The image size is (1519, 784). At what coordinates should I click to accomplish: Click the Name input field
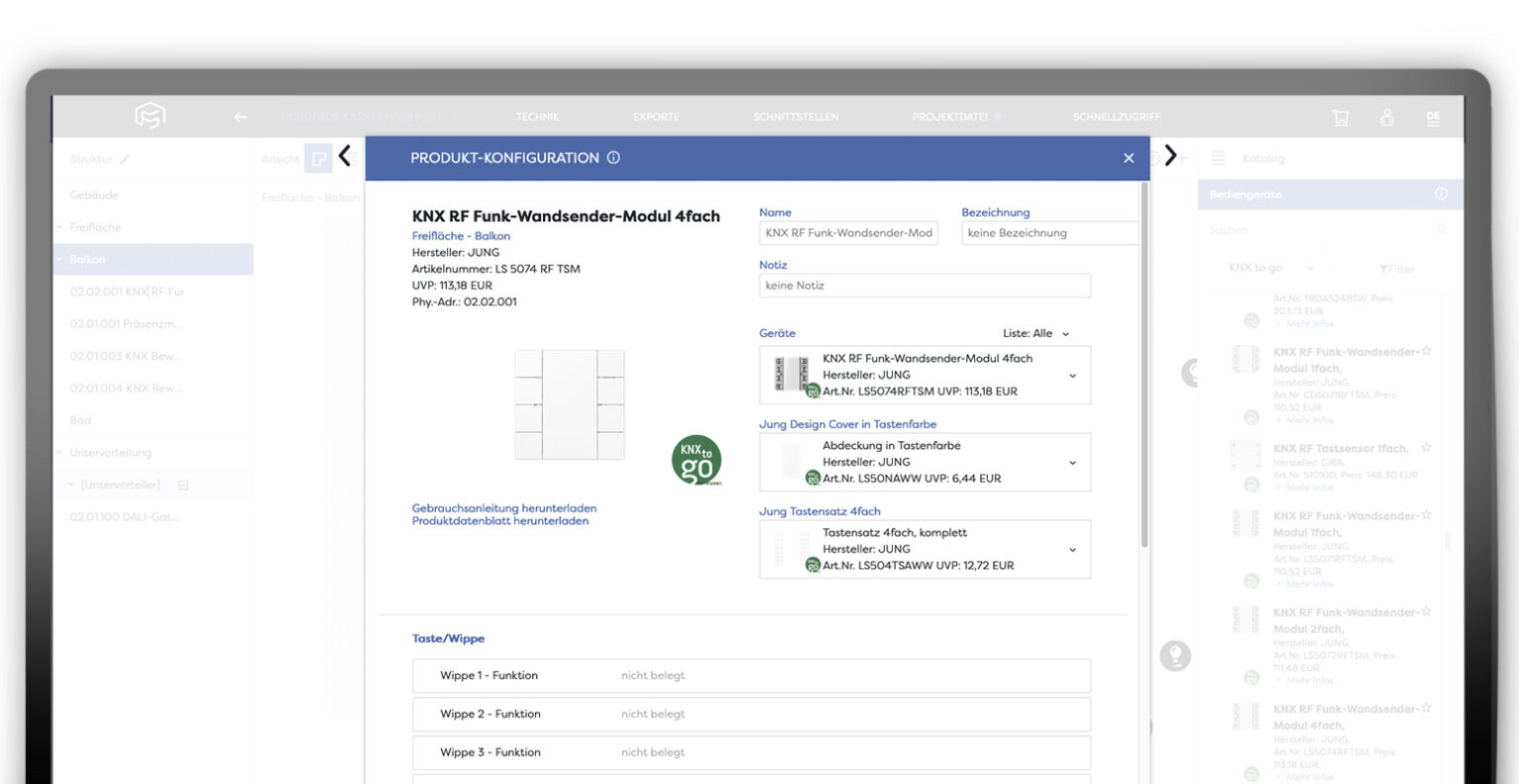point(849,233)
